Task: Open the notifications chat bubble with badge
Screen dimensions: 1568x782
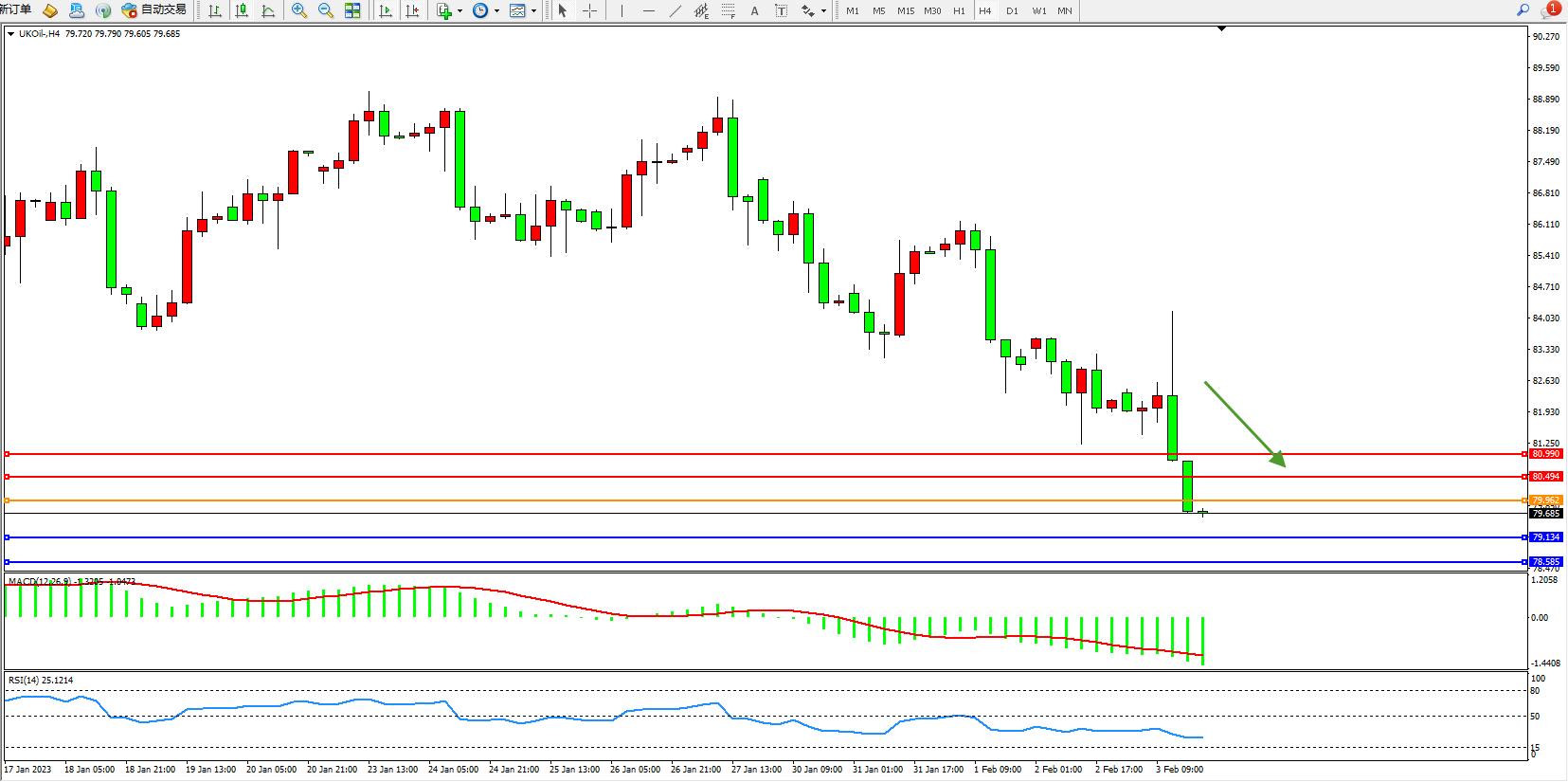Action: (1549, 10)
